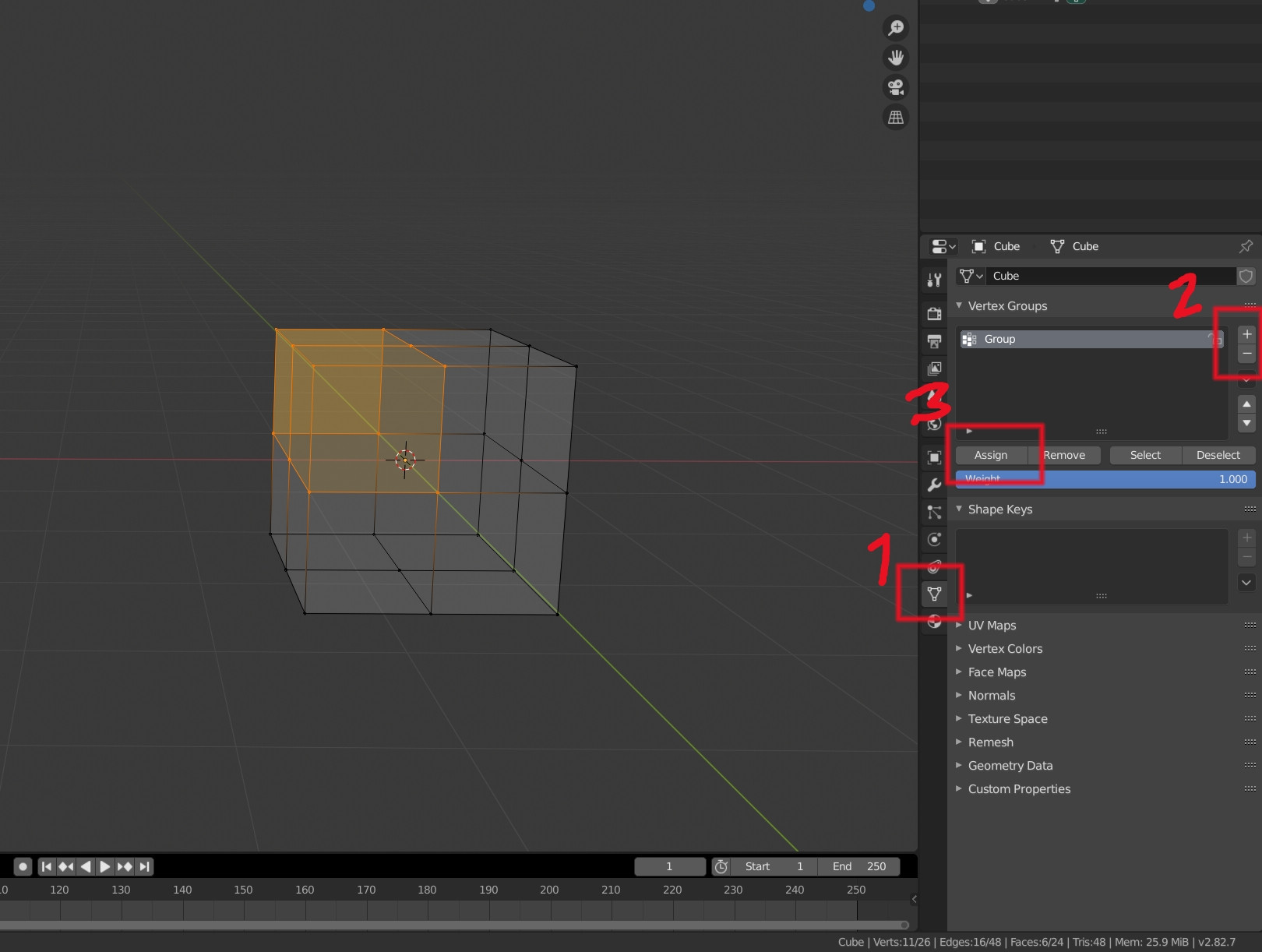This screenshot has width=1262, height=952.
Task: Enable auto keyframing record button in timeline
Action: pos(23,866)
